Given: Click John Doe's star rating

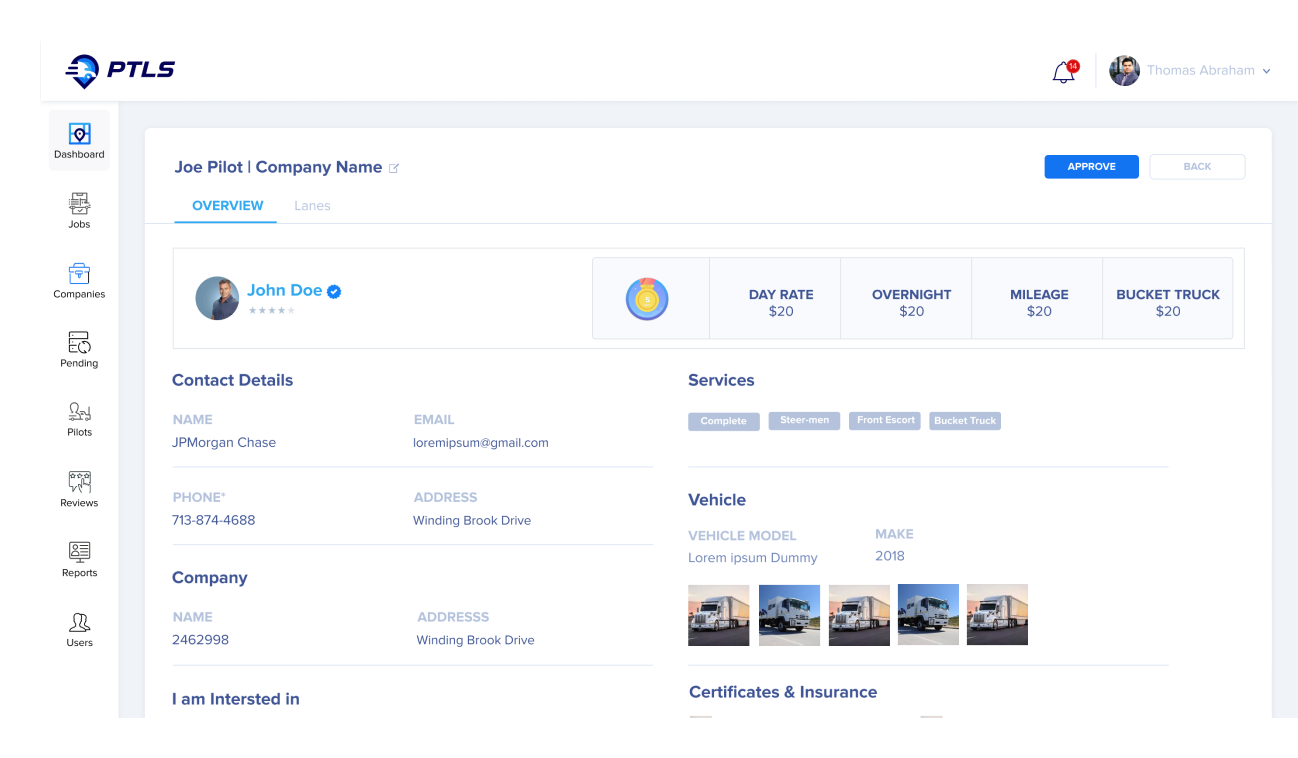Looking at the screenshot, I should 271,311.
